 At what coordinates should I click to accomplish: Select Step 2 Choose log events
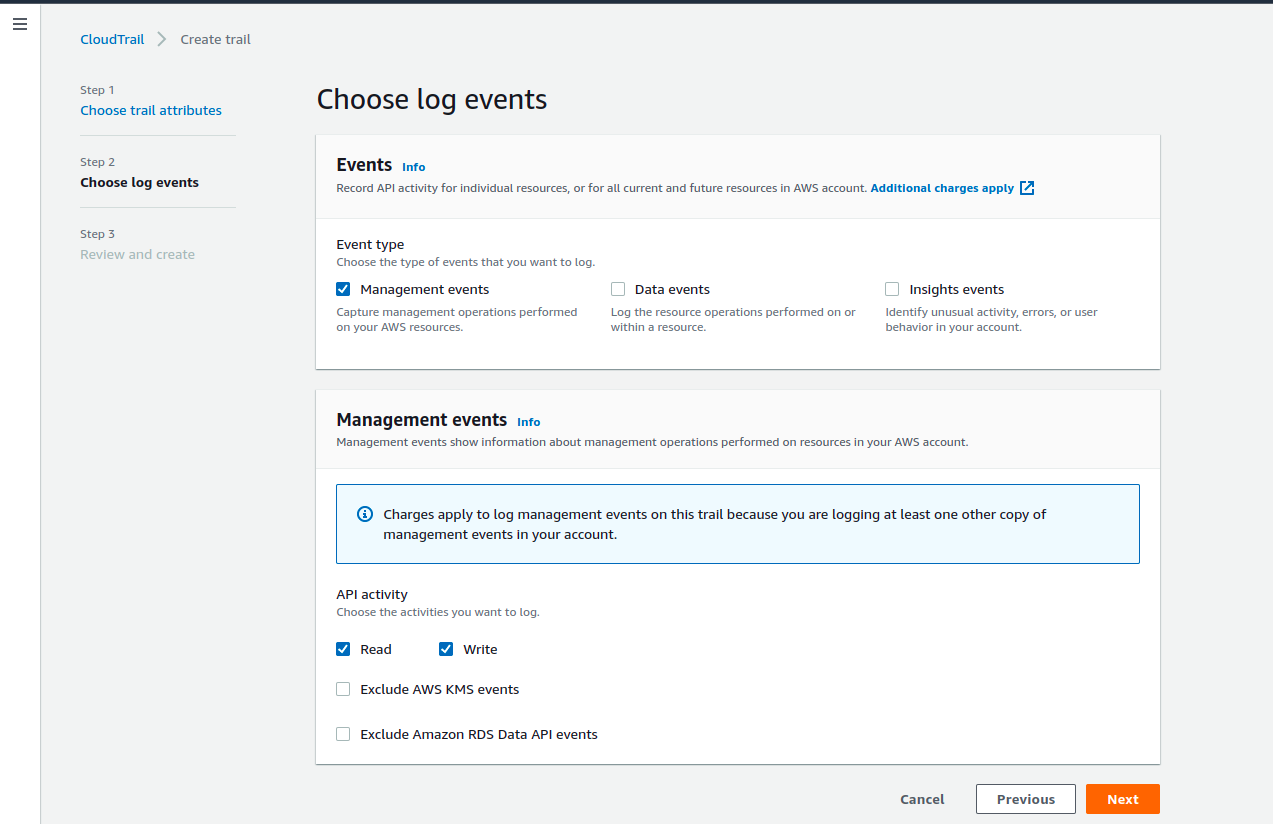tap(139, 181)
